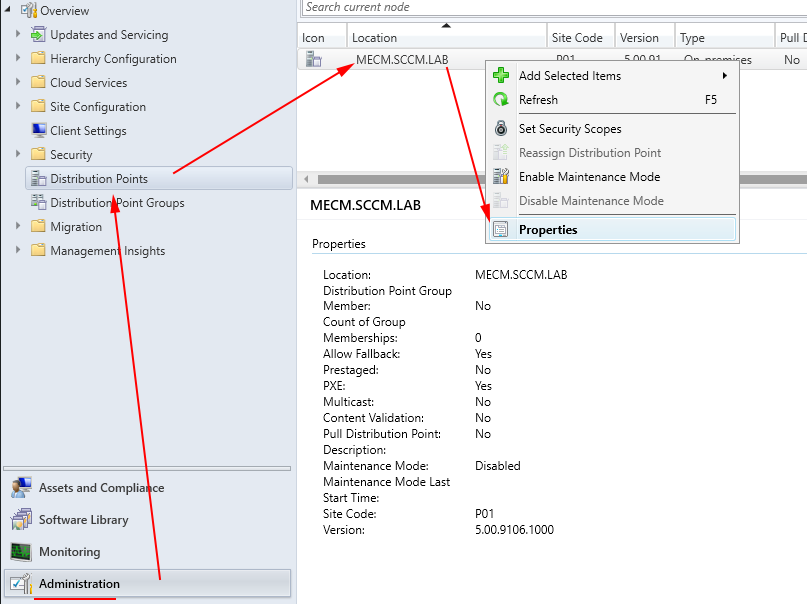
Task: Expand the Updates and Servicing node
Action: click(18, 35)
